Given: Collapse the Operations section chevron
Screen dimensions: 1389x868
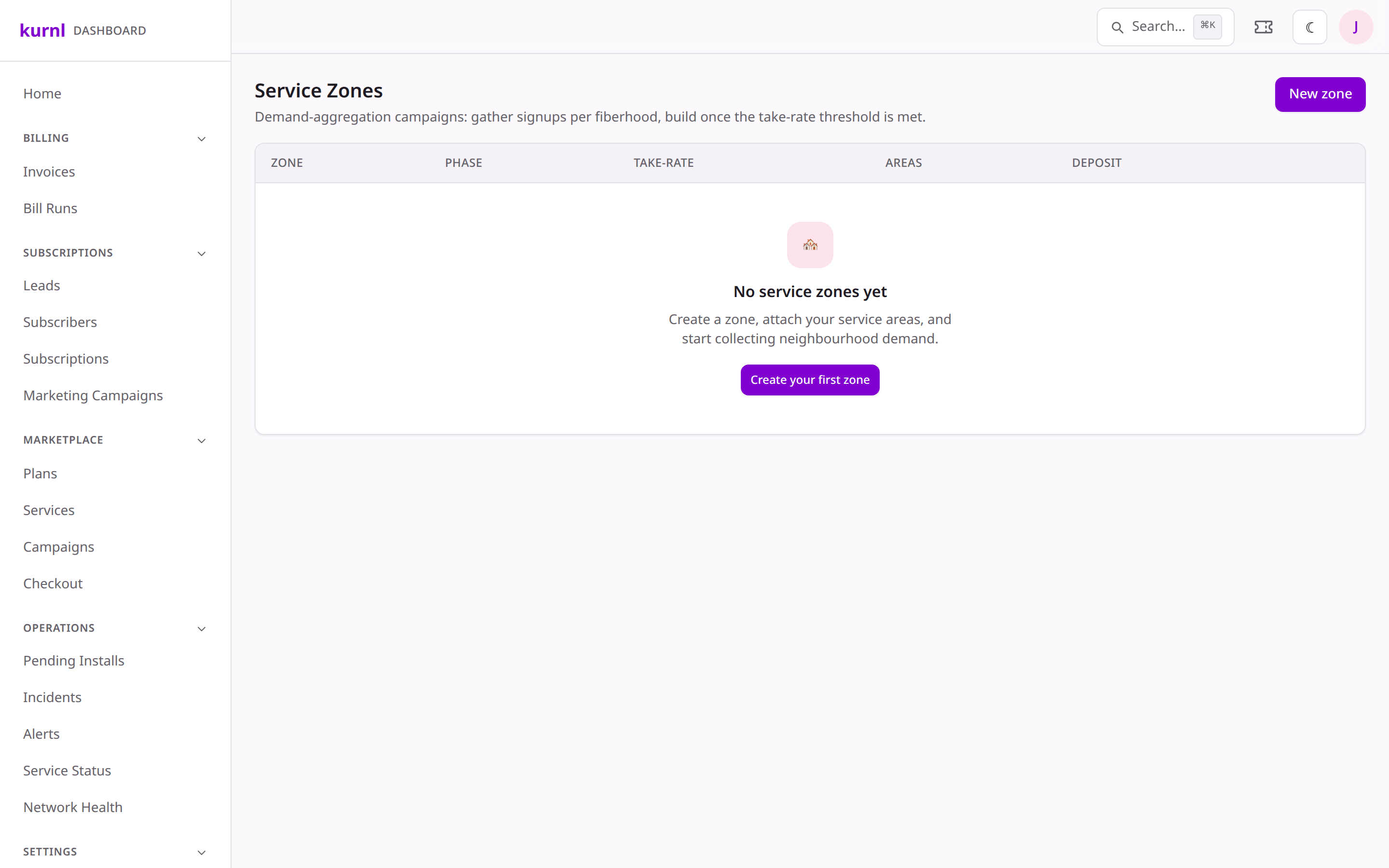Looking at the screenshot, I should click(x=202, y=629).
